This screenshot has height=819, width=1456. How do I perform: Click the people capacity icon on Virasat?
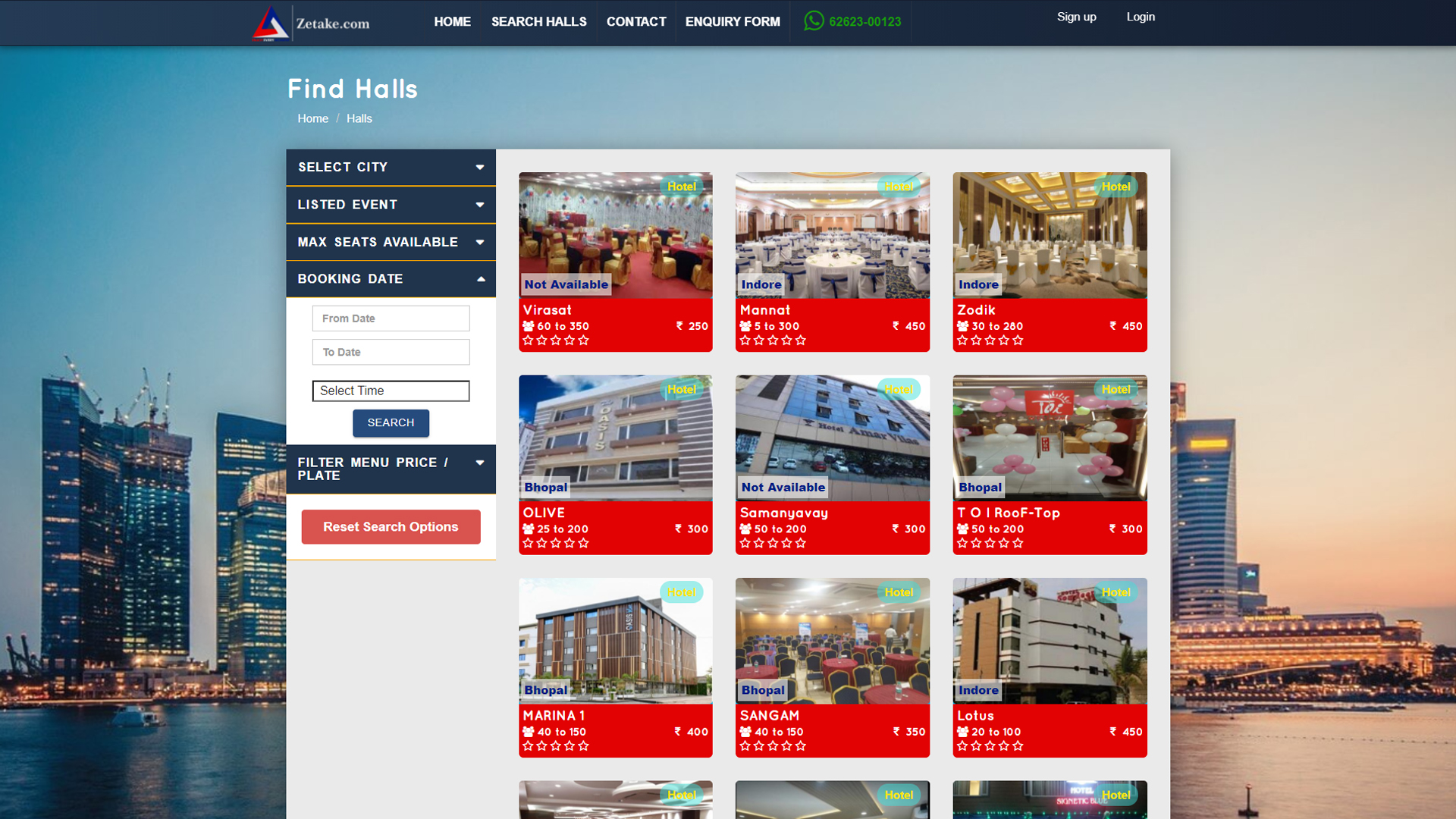[529, 326]
